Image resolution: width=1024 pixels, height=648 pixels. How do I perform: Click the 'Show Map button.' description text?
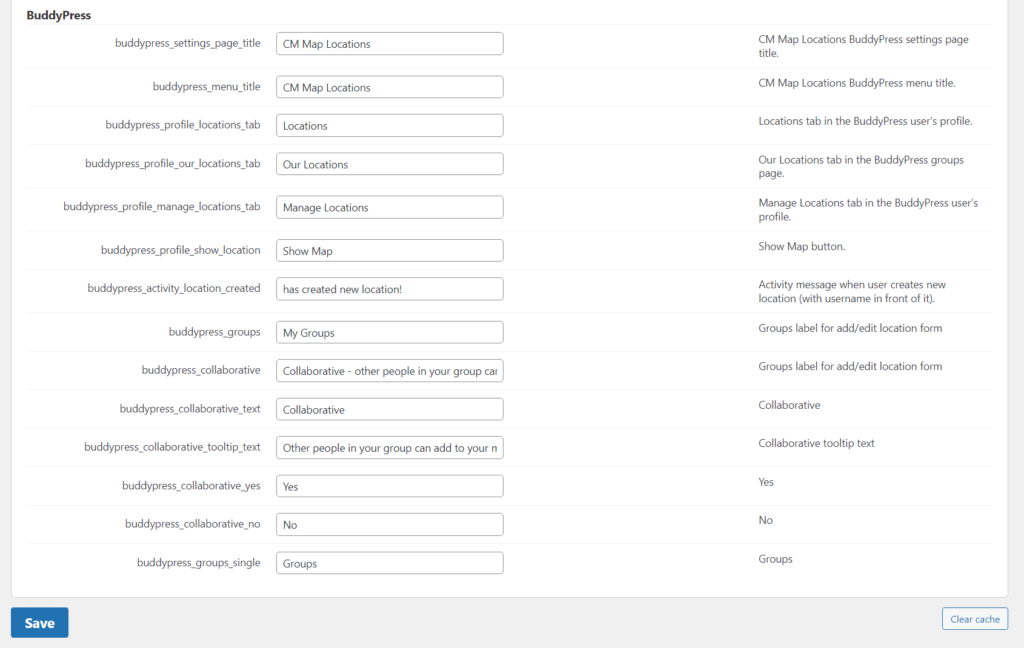click(801, 246)
